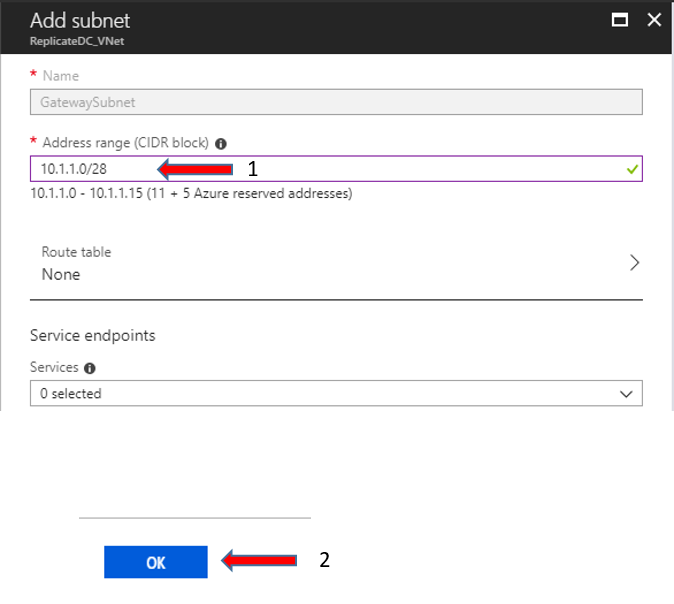Click the green validation checkmark in address field
Image resolution: width=674 pixels, height=604 pixels.
tap(632, 169)
